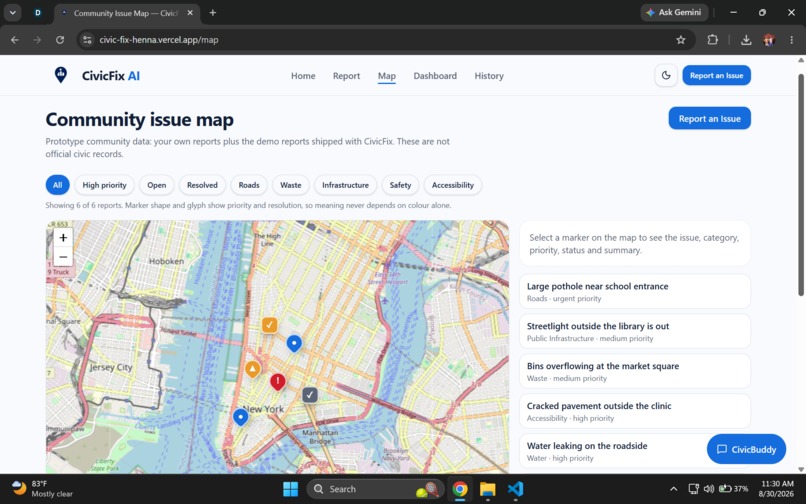
Task: Filter reports by Safety category
Action: (400, 185)
